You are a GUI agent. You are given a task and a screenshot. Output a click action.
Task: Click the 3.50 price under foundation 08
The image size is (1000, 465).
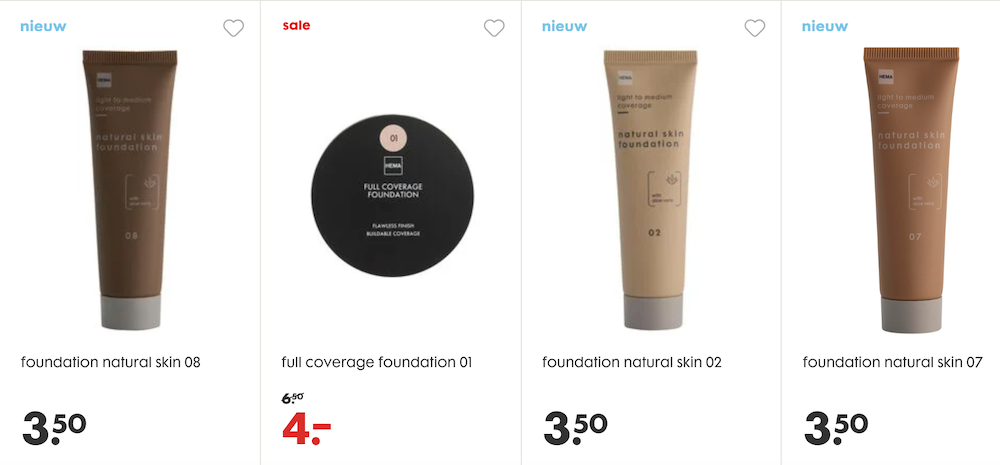[54, 429]
